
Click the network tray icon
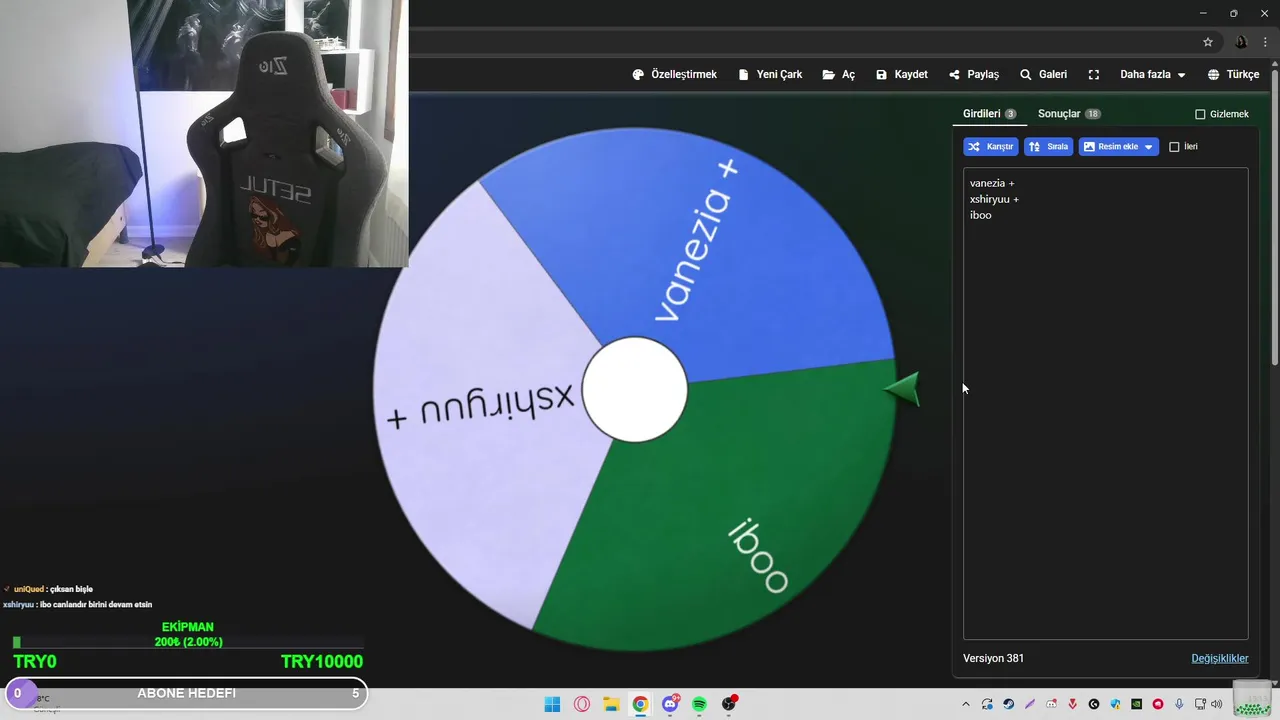[x=1200, y=704]
